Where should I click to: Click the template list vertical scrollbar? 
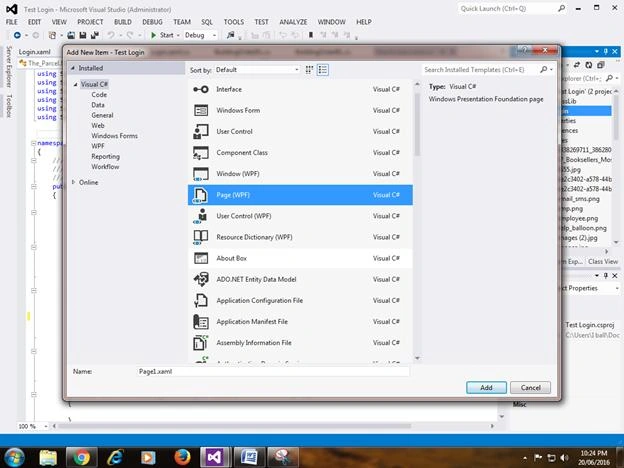(417, 124)
